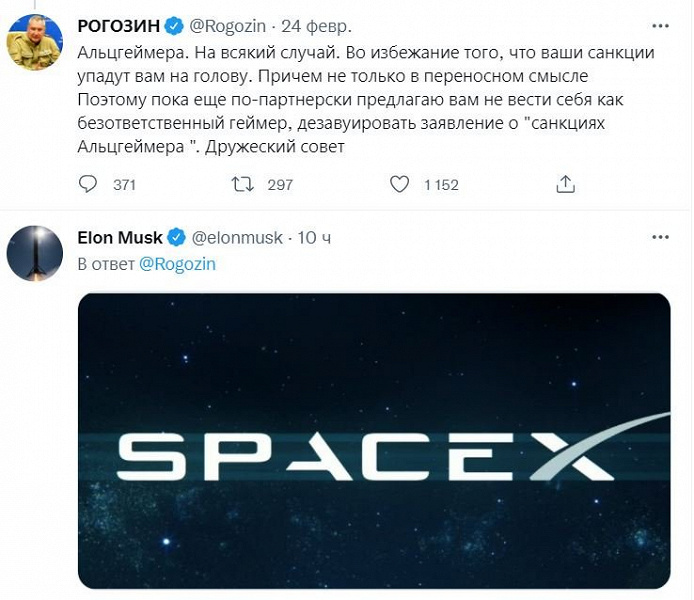Click the 1 152 likes count
The width and height of the screenshot is (694, 600).
point(440,184)
